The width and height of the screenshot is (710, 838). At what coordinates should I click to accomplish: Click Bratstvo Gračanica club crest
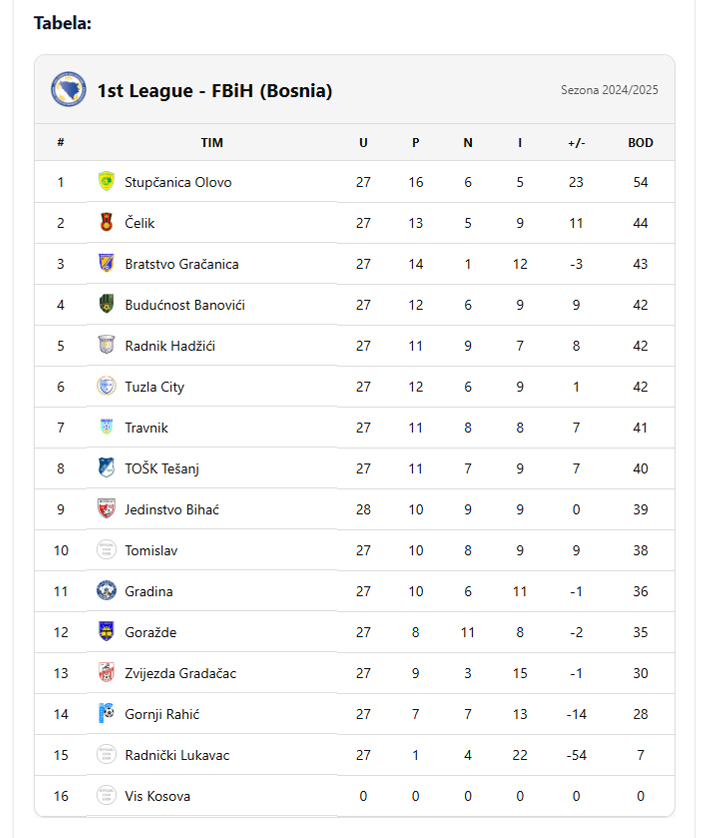click(x=106, y=263)
